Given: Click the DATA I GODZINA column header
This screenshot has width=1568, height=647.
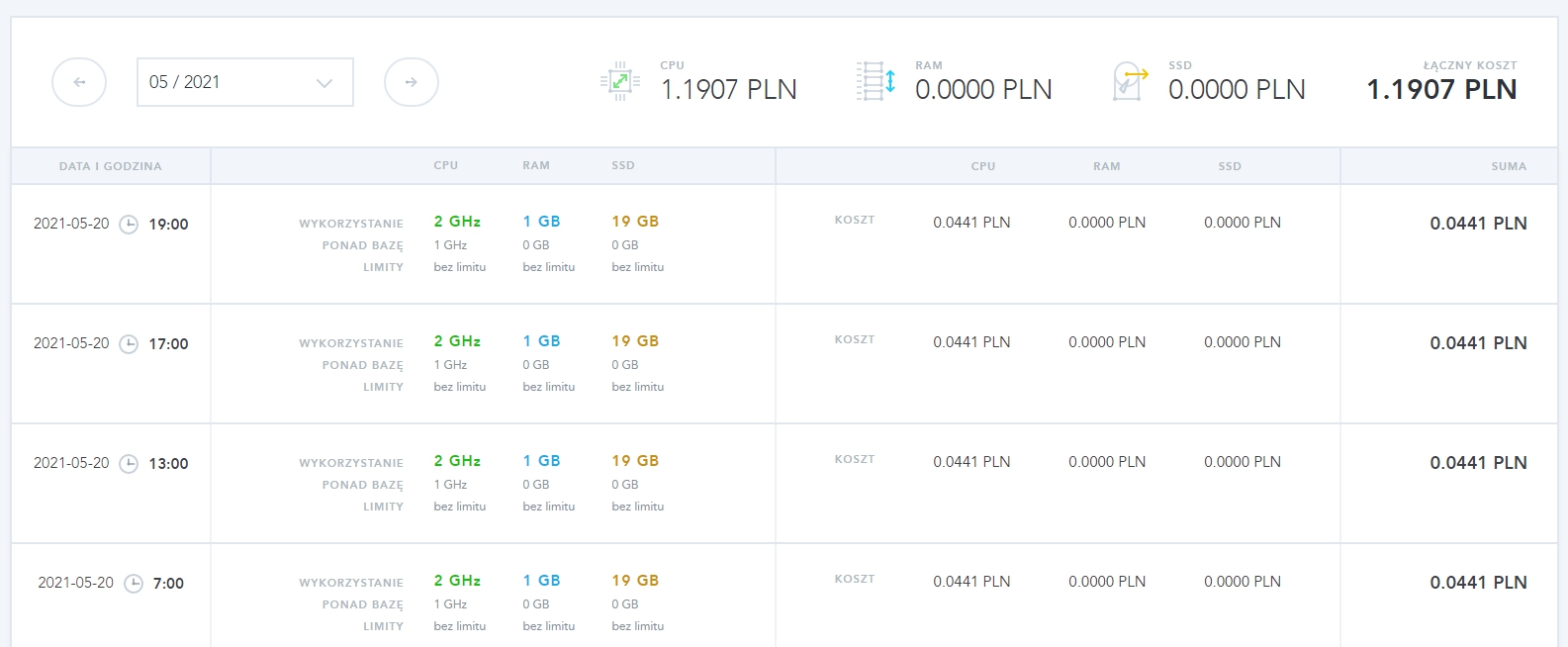Looking at the screenshot, I should tap(111, 166).
